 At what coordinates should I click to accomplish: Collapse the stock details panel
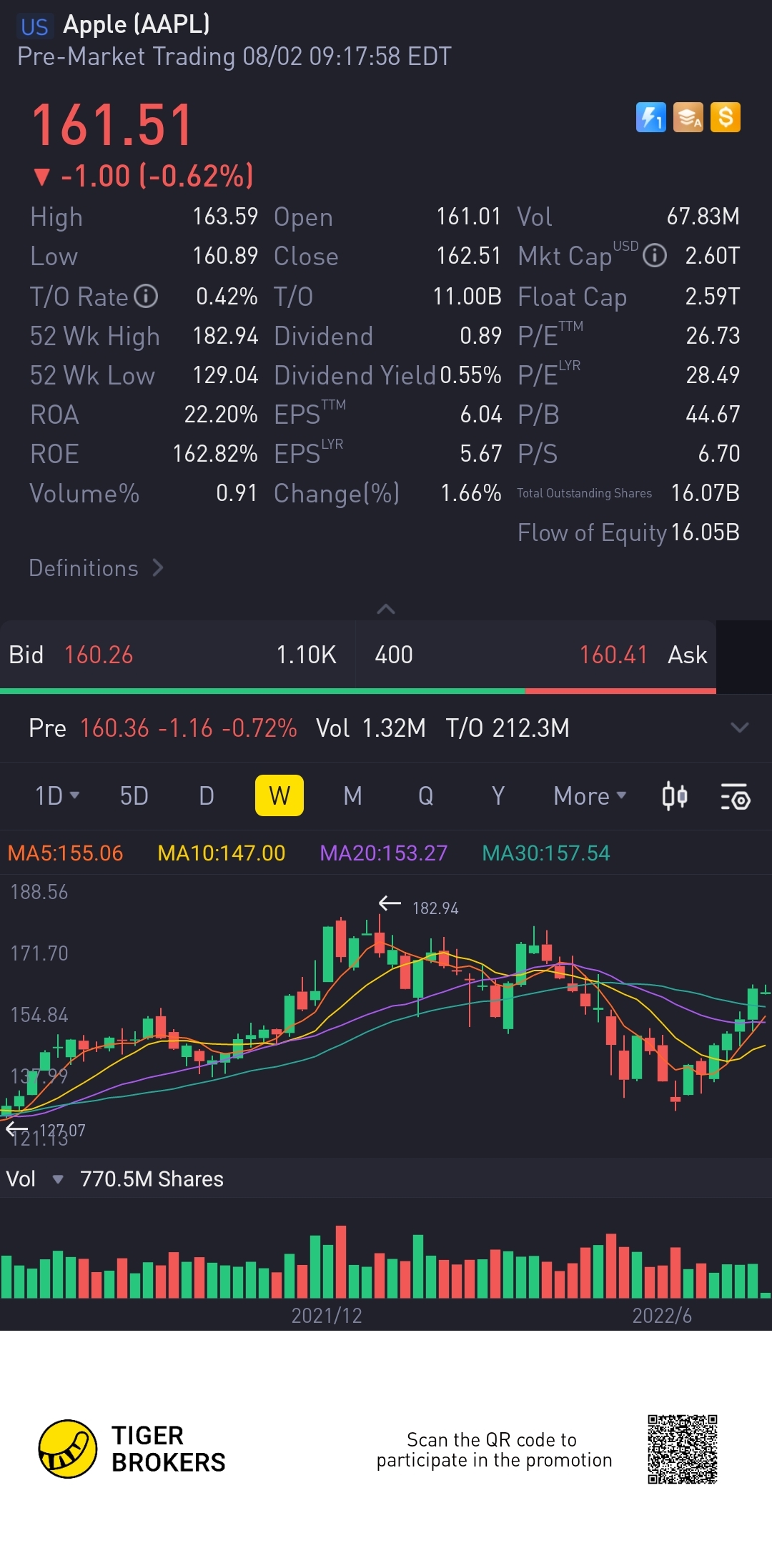click(x=386, y=609)
